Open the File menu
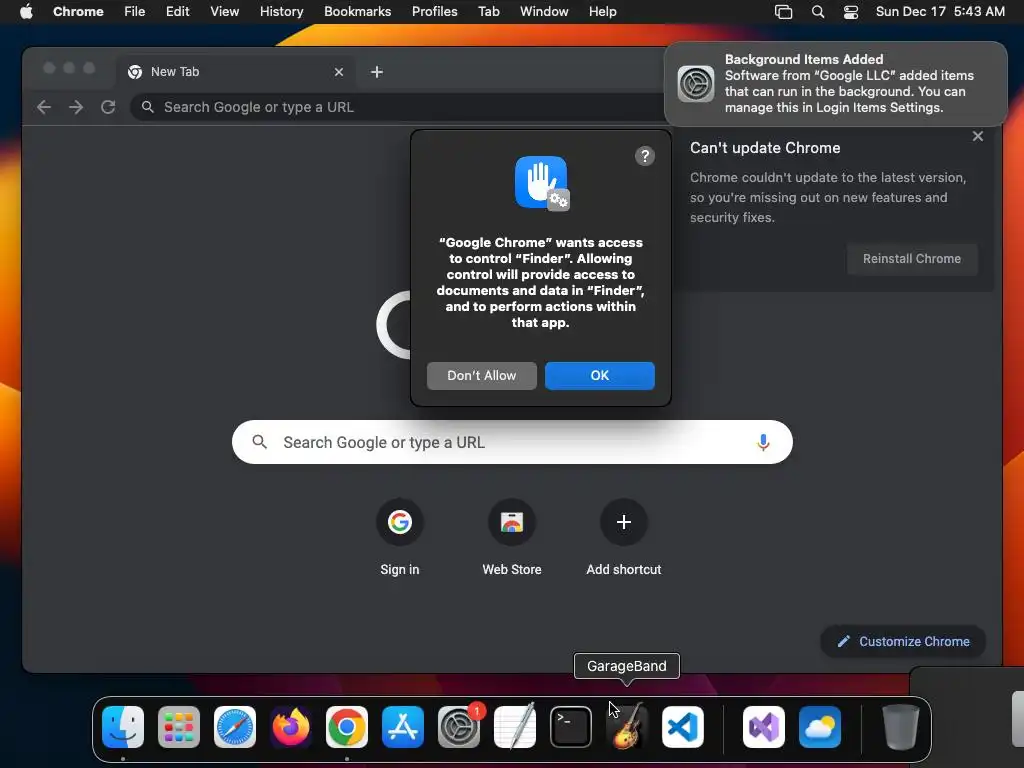1024x768 pixels. [x=135, y=12]
